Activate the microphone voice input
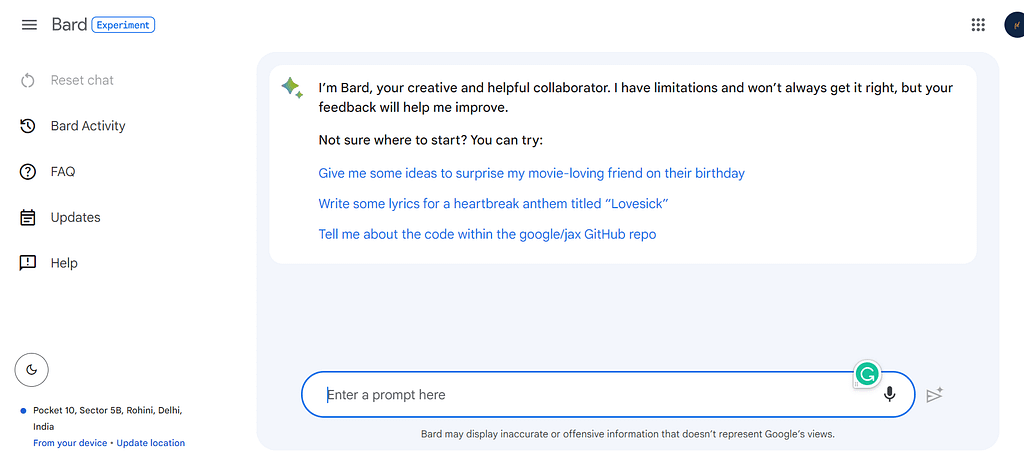1024x467 pixels. click(889, 394)
